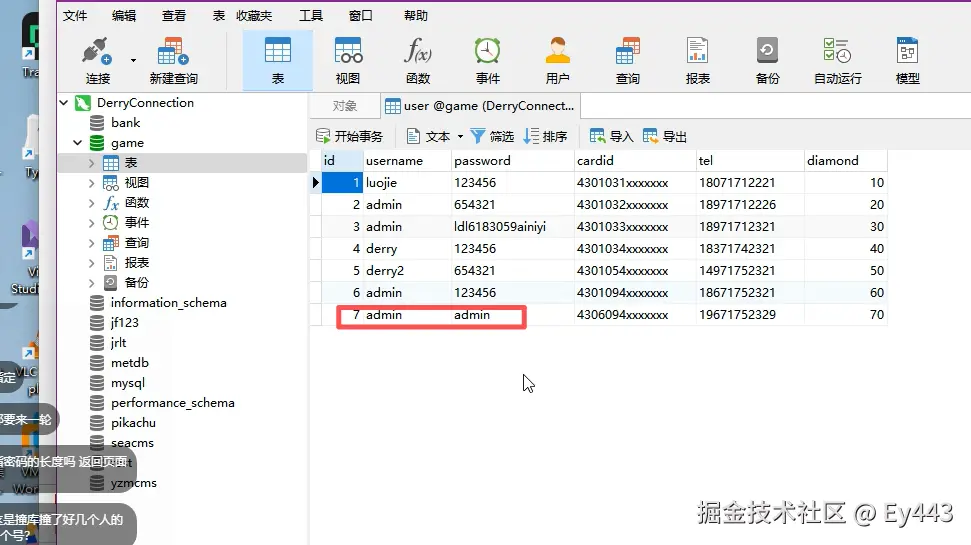The height and width of the screenshot is (545, 971).
Task: Switch to the user @game tab
Action: pos(480,106)
